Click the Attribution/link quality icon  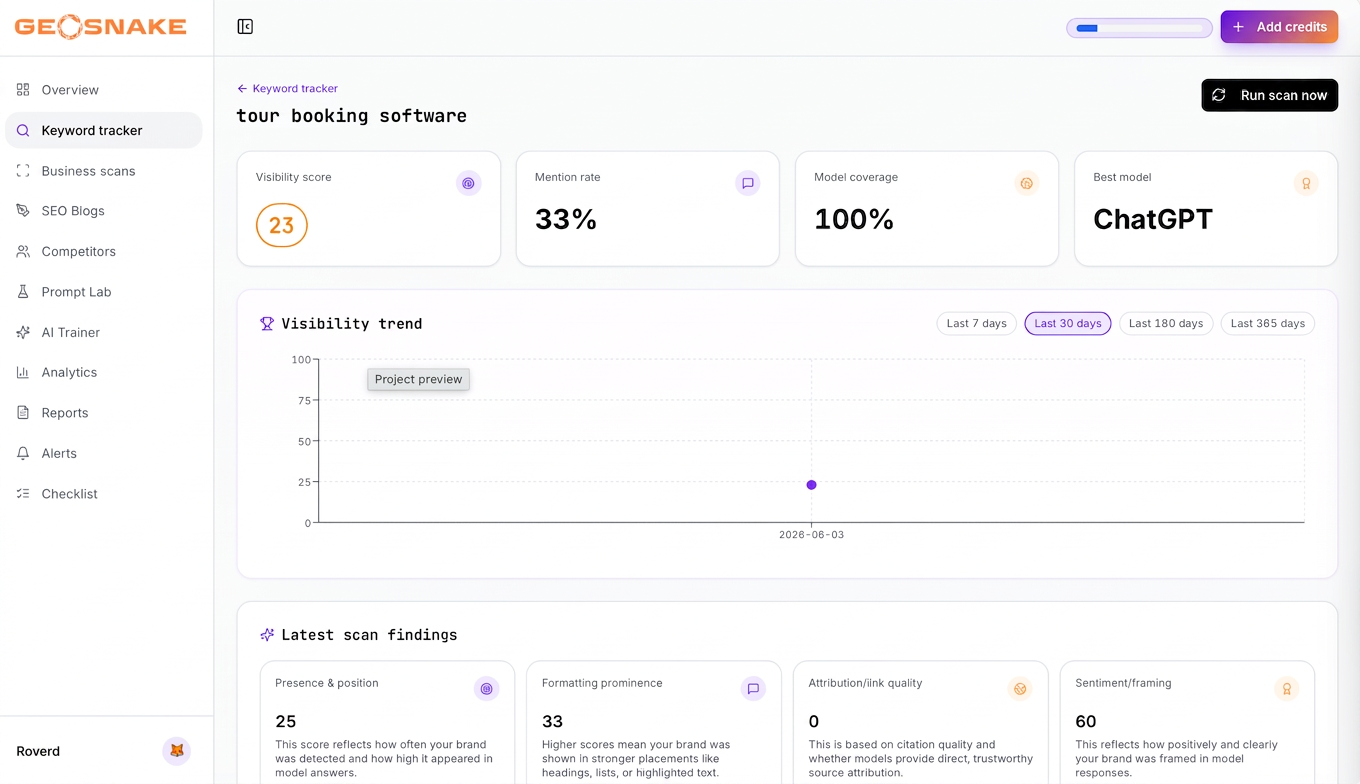[1020, 689]
